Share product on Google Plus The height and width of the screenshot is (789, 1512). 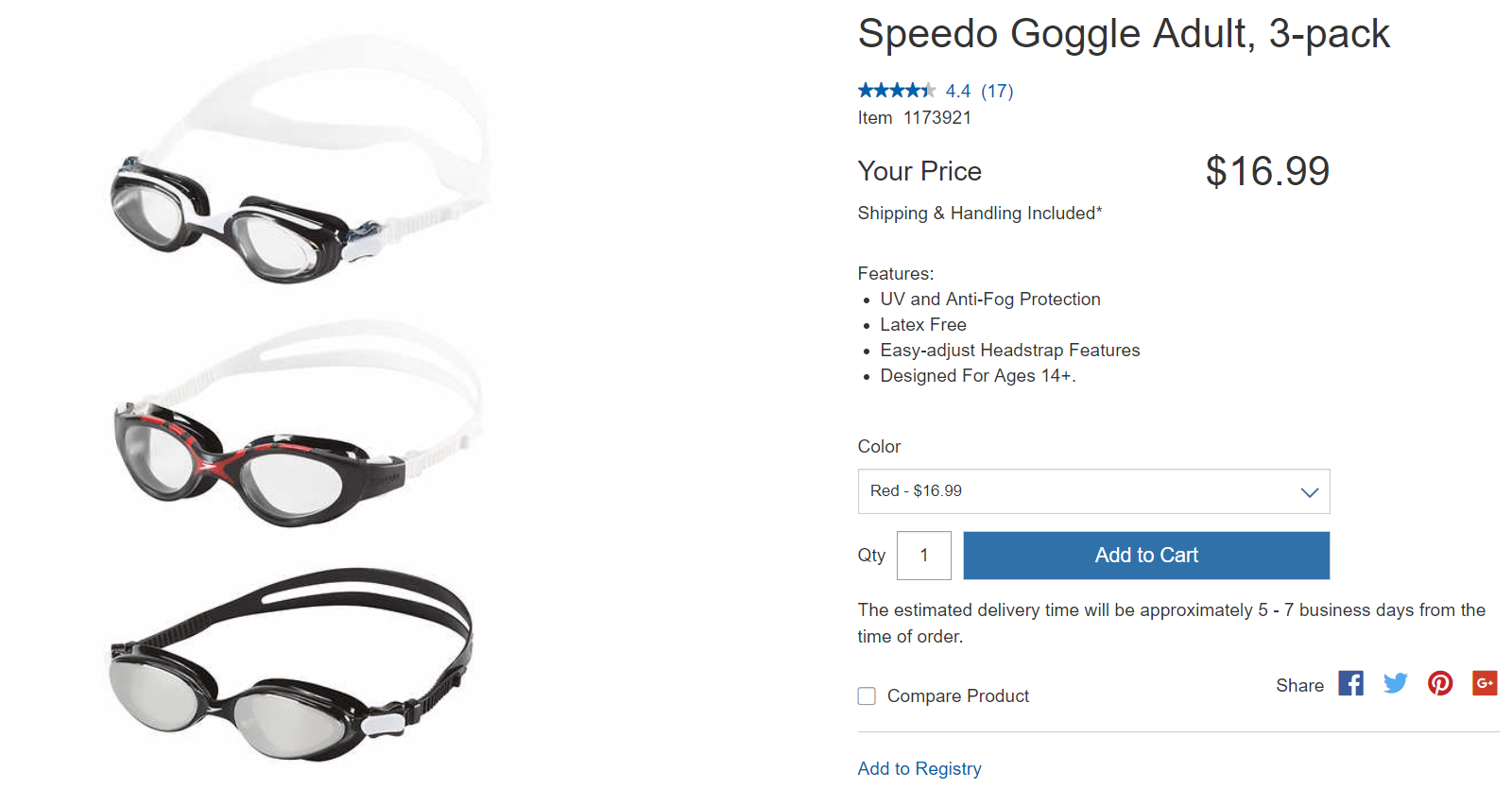click(x=1485, y=683)
